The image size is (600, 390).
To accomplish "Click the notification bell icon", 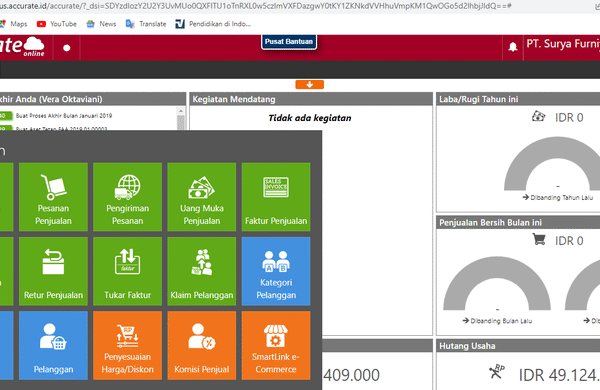I will pyautogui.click(x=513, y=47).
